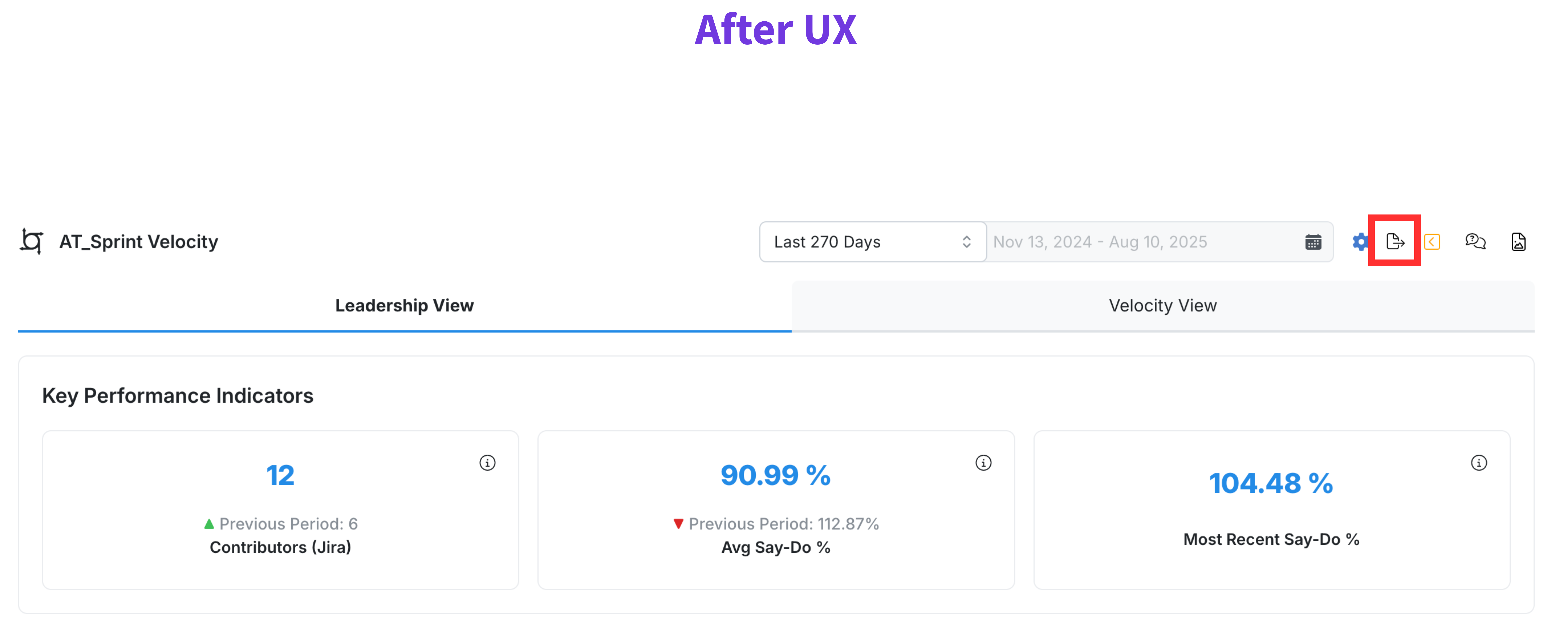Click the Previous Period: 112.87% text
This screenshot has width=1568, height=640.
(783, 524)
